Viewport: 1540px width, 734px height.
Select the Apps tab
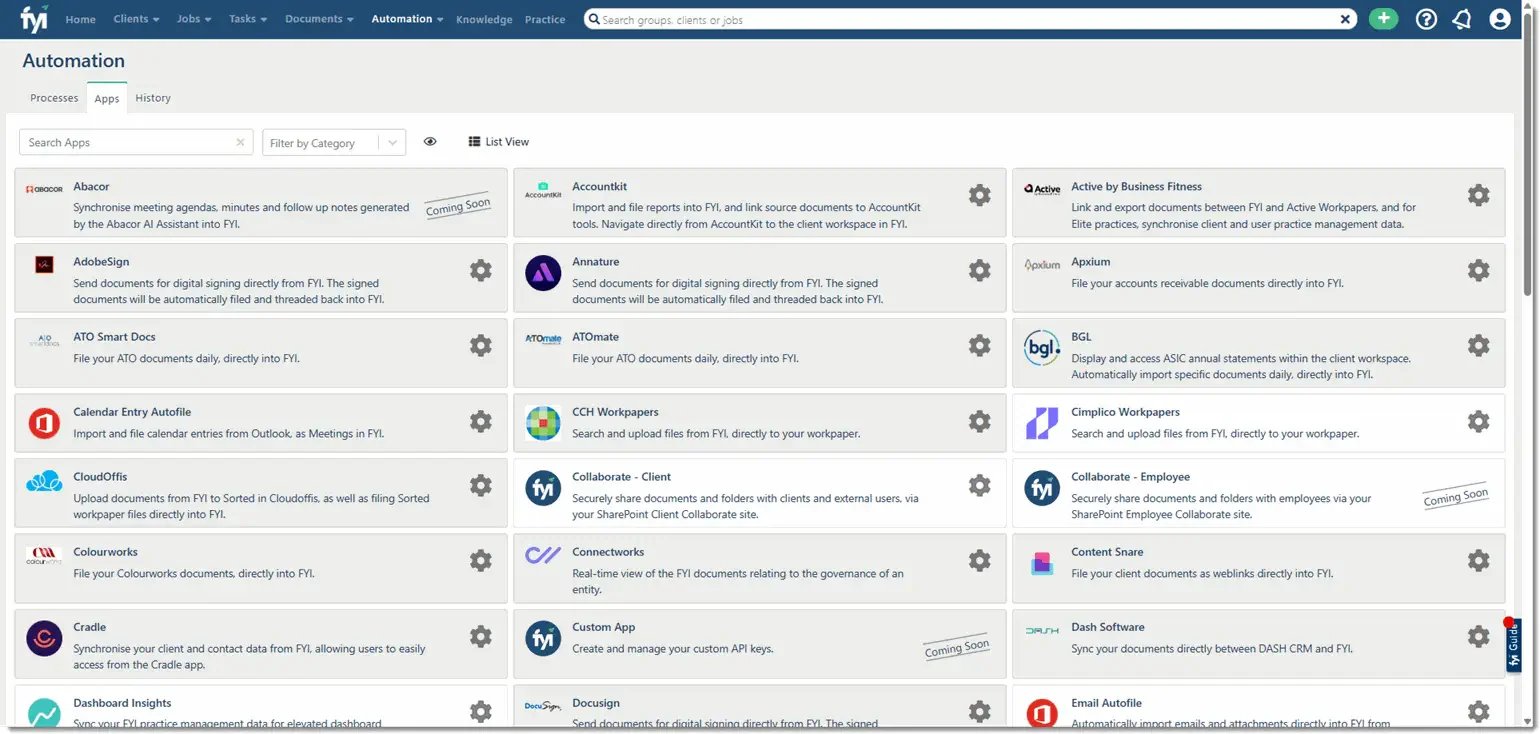[107, 98]
